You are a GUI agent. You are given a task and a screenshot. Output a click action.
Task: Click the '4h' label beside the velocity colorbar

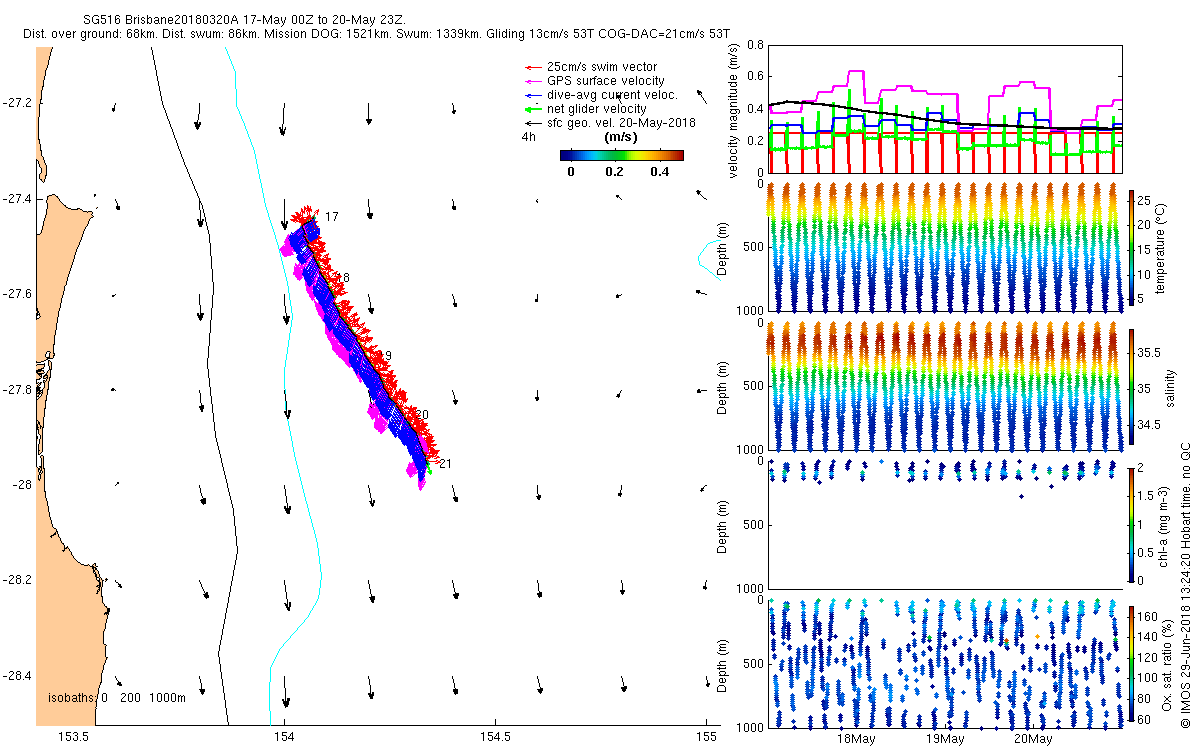coord(528,138)
